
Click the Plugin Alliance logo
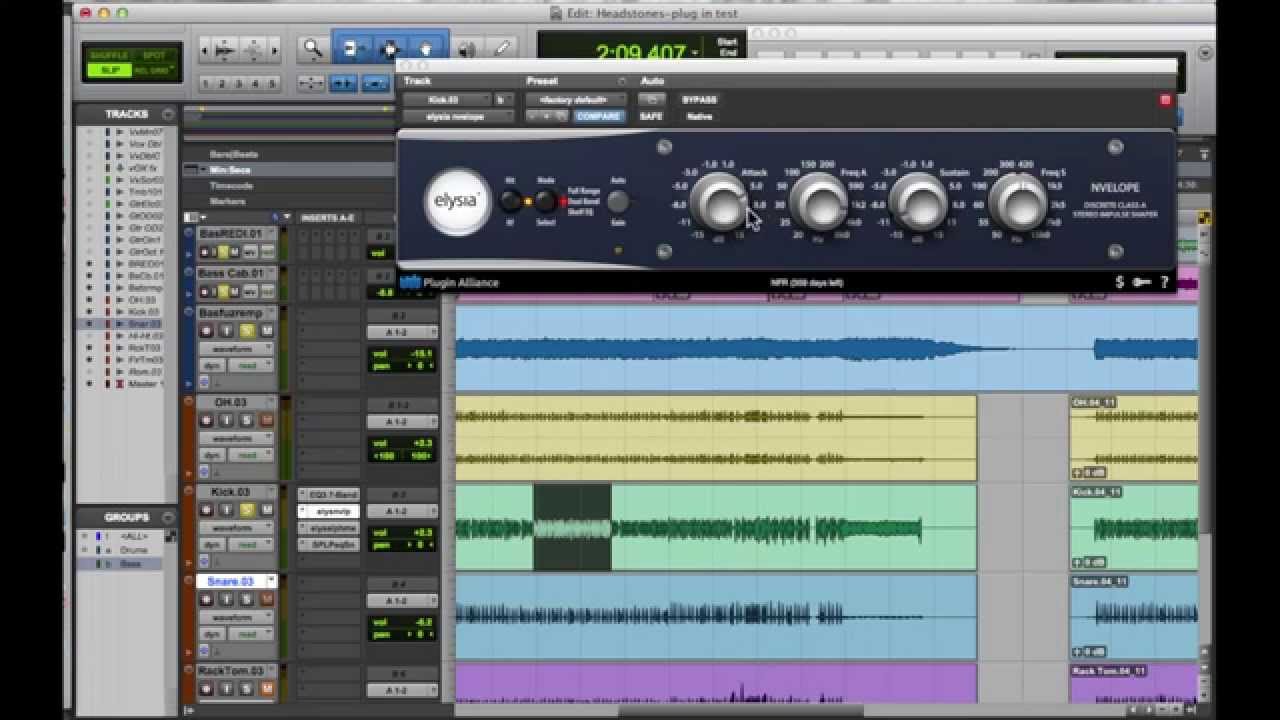[x=449, y=283]
